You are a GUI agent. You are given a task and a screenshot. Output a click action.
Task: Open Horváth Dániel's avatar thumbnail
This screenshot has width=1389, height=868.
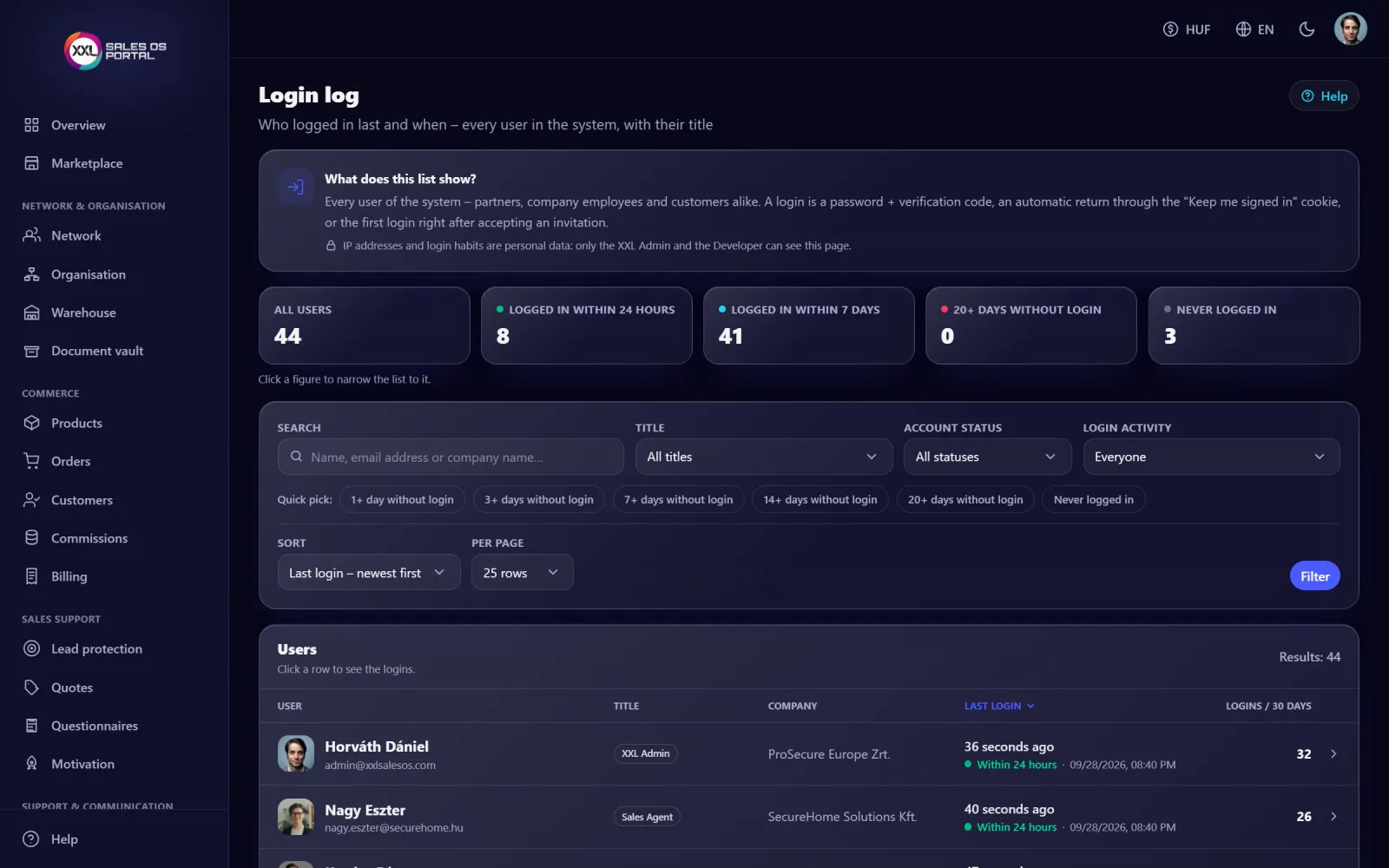[x=296, y=754]
